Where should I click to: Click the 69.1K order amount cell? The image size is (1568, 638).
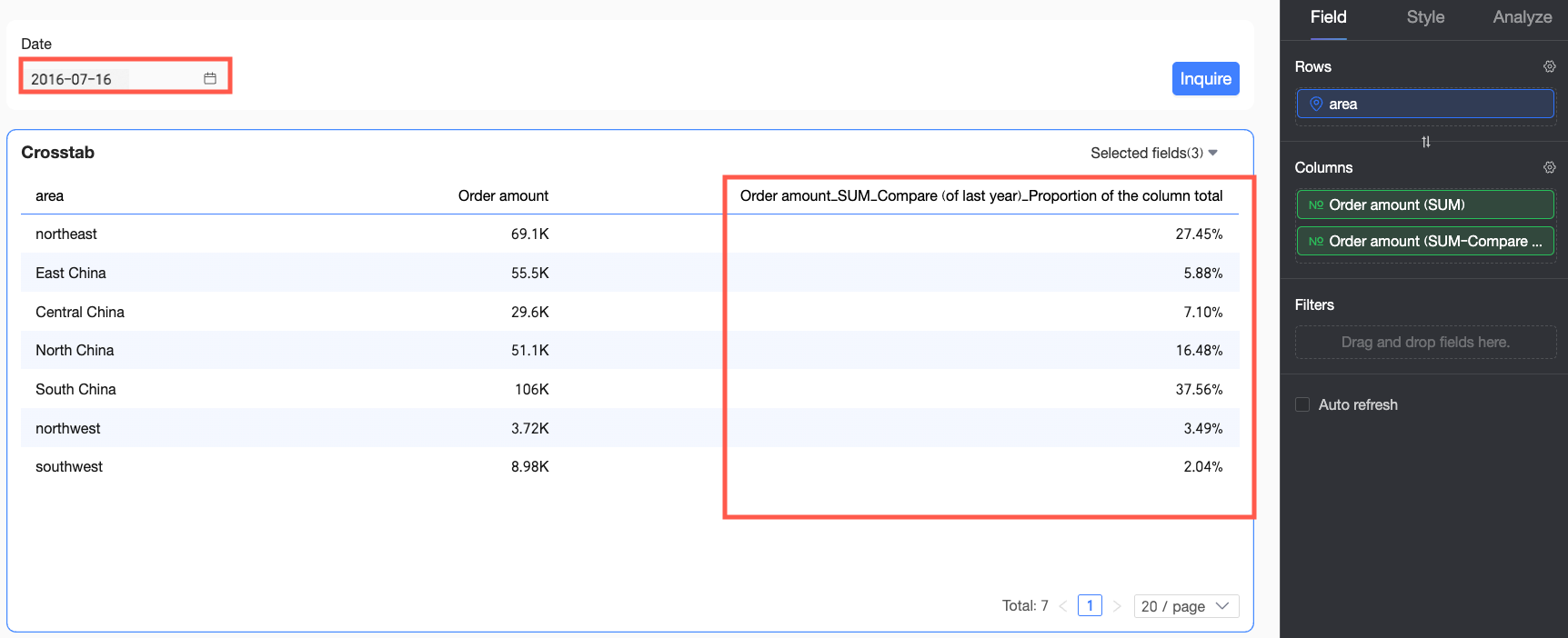(x=529, y=234)
